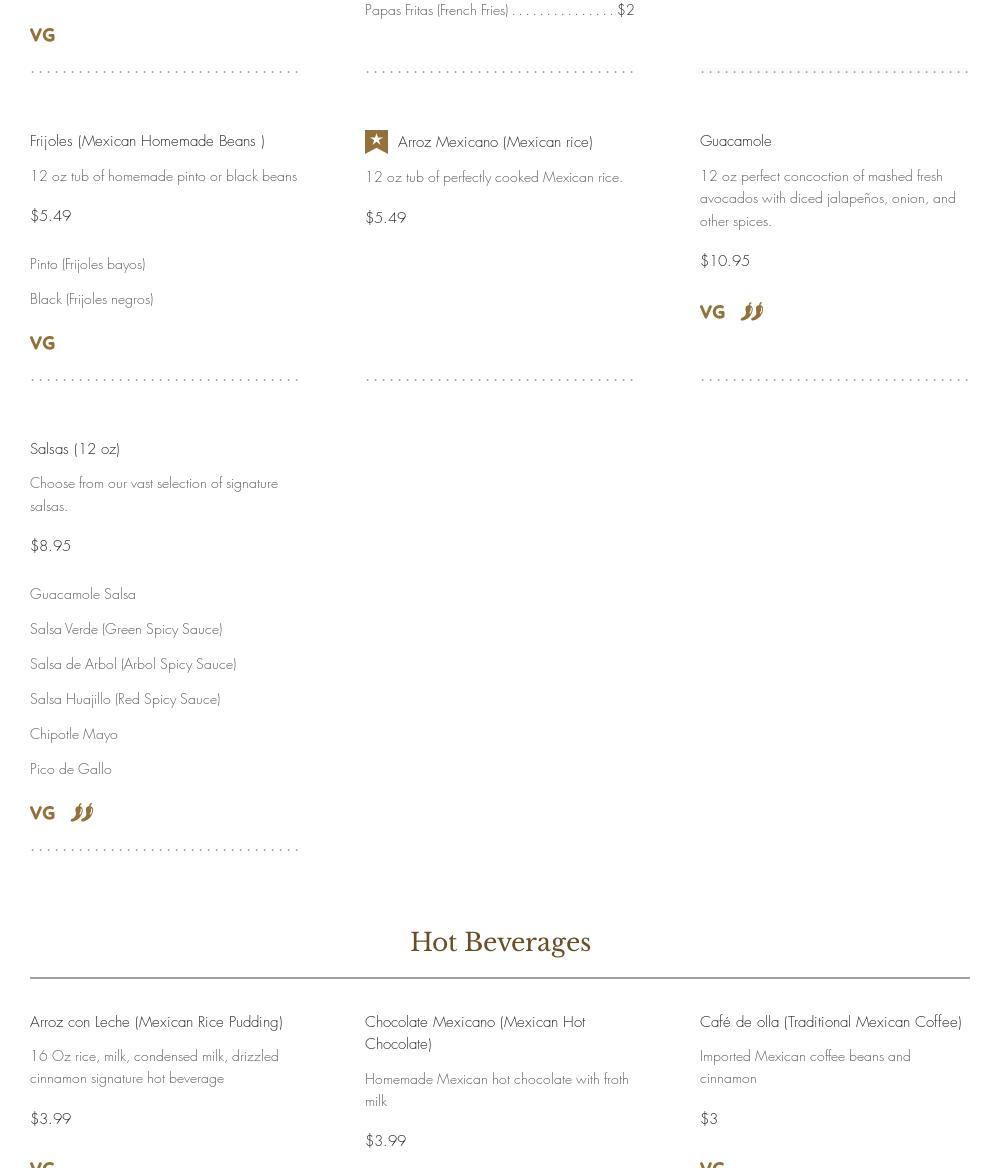The image size is (999, 1168).
Task: Click the Hot Beverages section heading
Action: [x=500, y=942]
